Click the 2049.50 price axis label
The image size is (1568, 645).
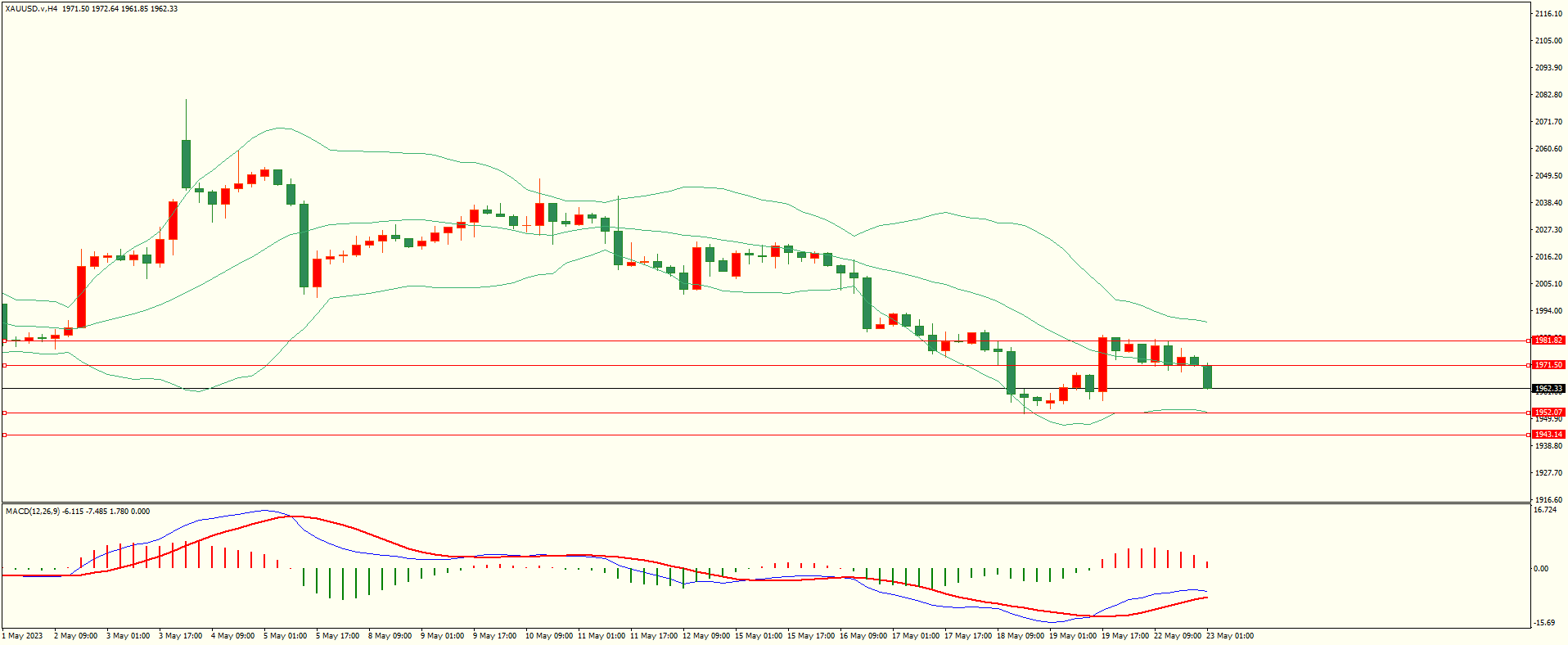[1549, 176]
